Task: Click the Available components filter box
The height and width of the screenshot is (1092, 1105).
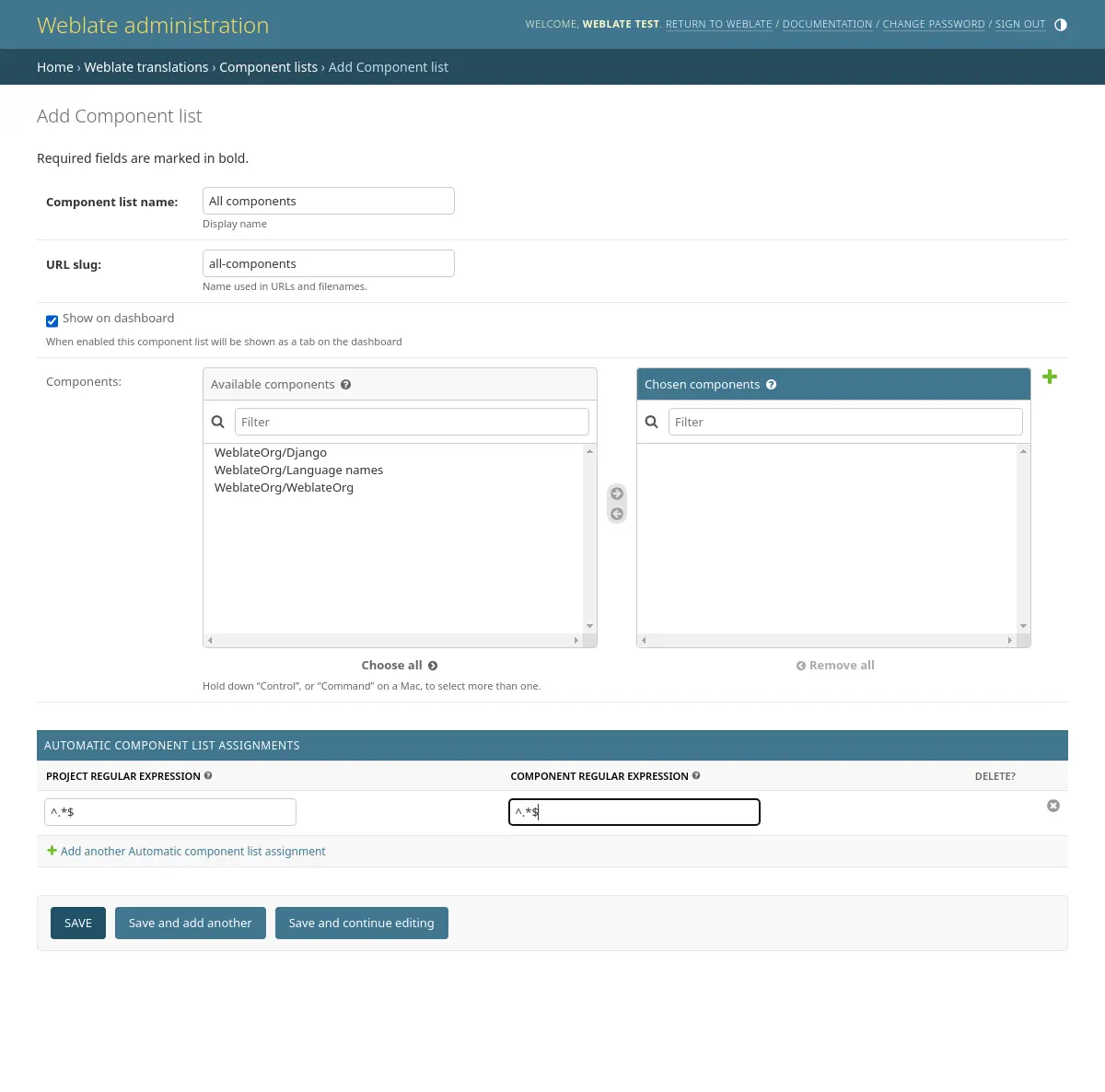Action: click(x=412, y=422)
